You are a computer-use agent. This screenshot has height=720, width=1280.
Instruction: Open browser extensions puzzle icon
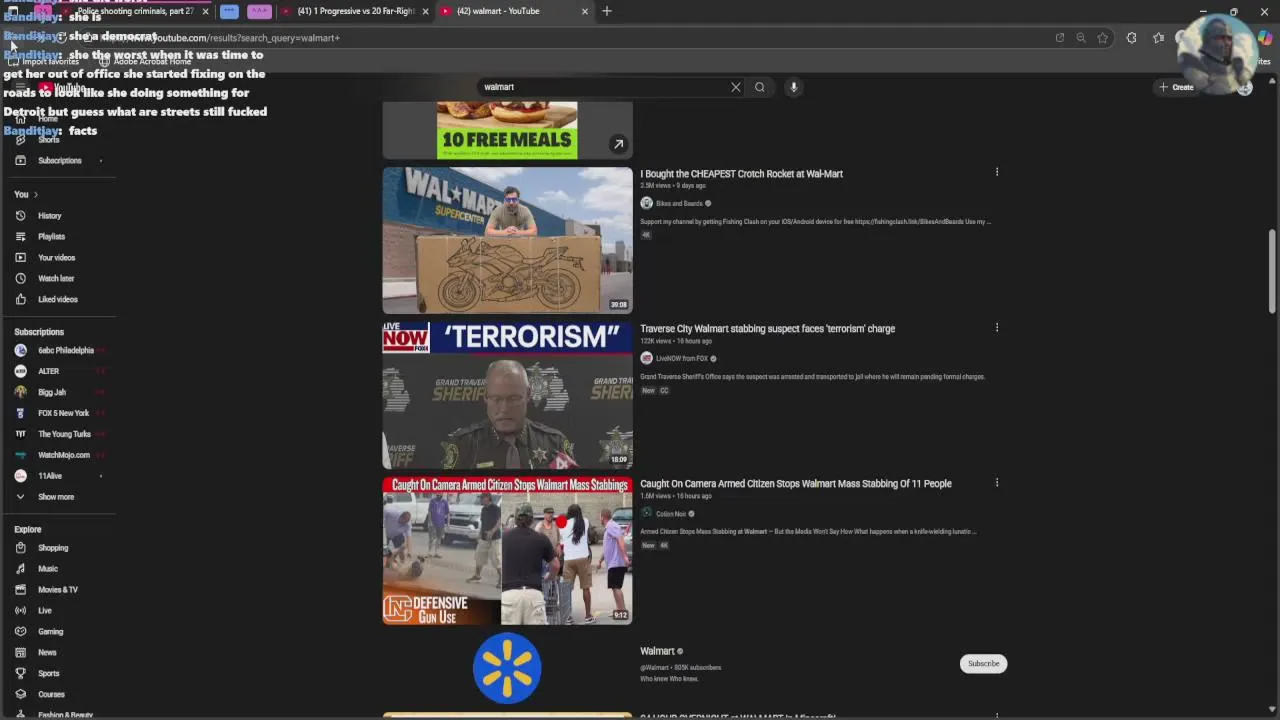[x=1131, y=38]
